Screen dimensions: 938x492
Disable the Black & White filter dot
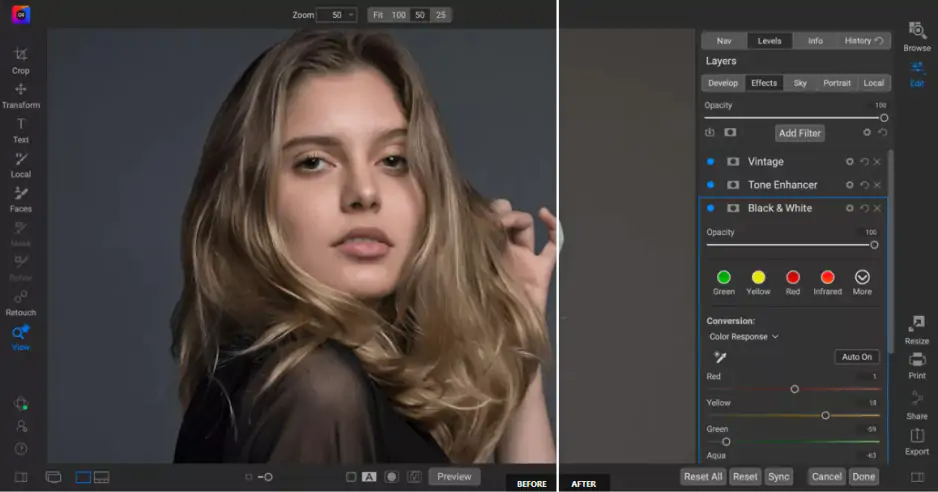point(711,208)
